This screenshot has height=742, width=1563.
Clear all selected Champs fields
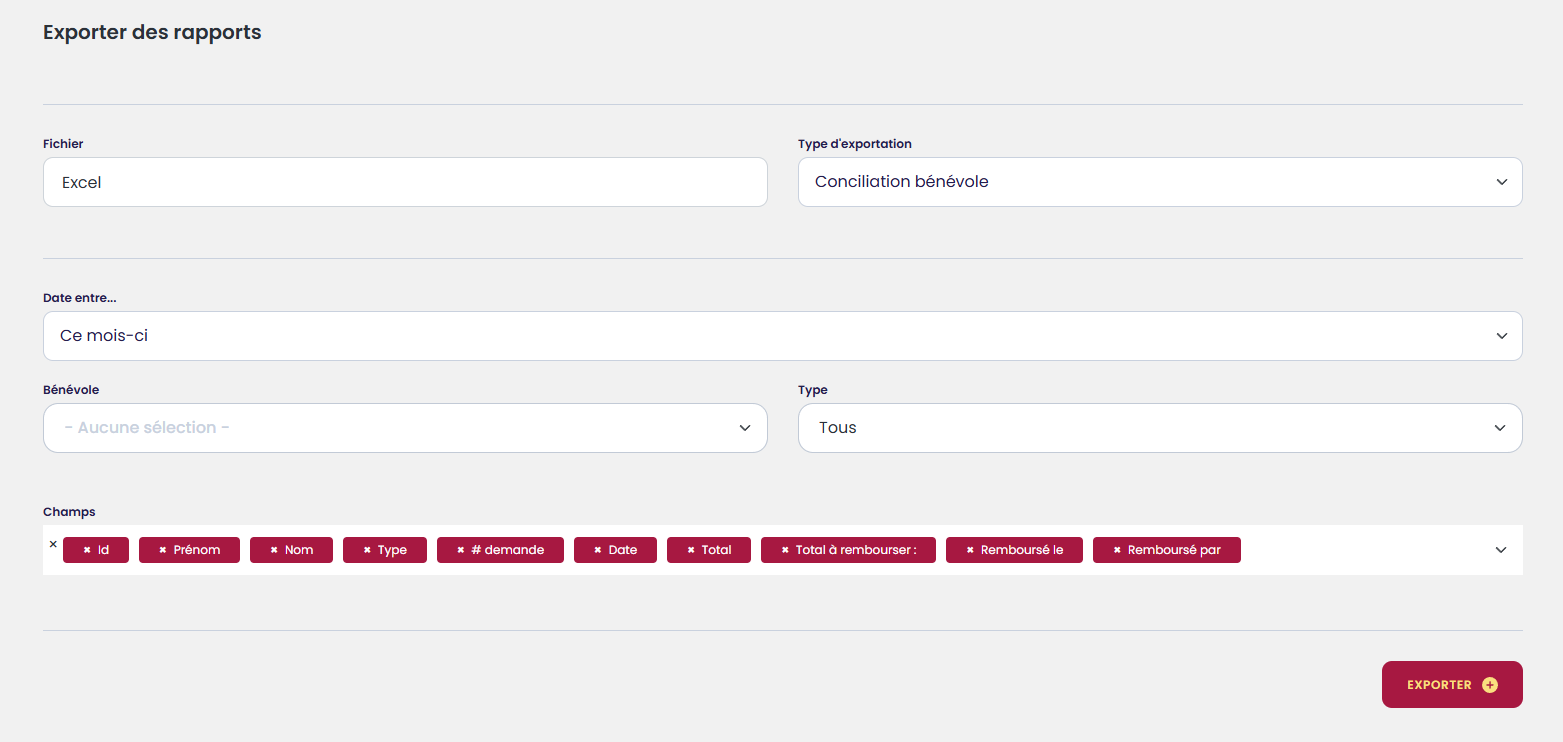(x=53, y=544)
